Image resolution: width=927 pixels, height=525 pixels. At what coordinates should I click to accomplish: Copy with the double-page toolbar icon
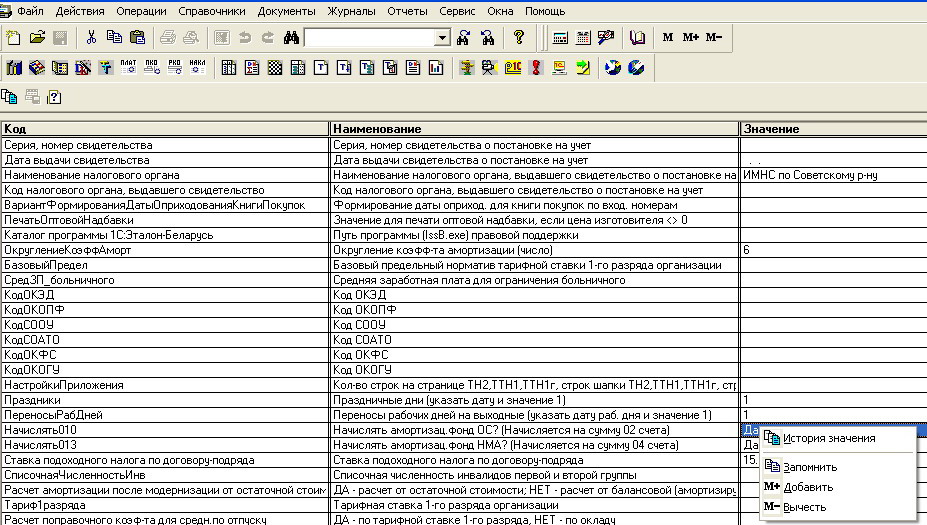(x=114, y=38)
